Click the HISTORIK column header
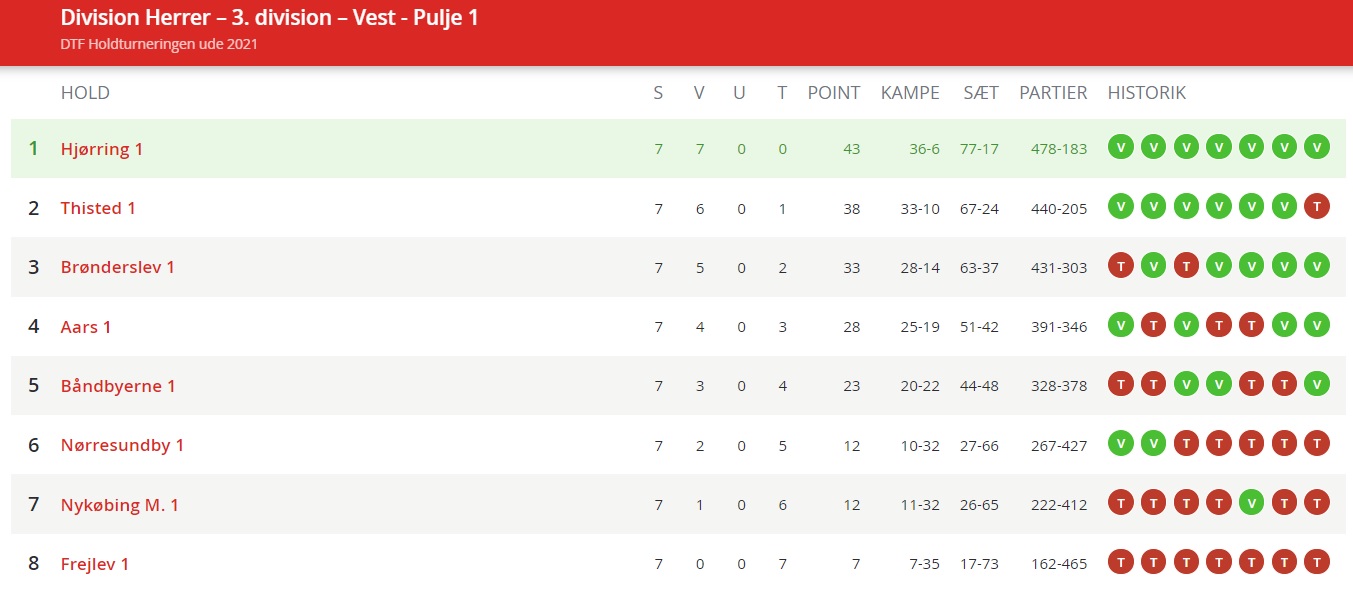Screen dimensions: 1353x605 point(1147,93)
